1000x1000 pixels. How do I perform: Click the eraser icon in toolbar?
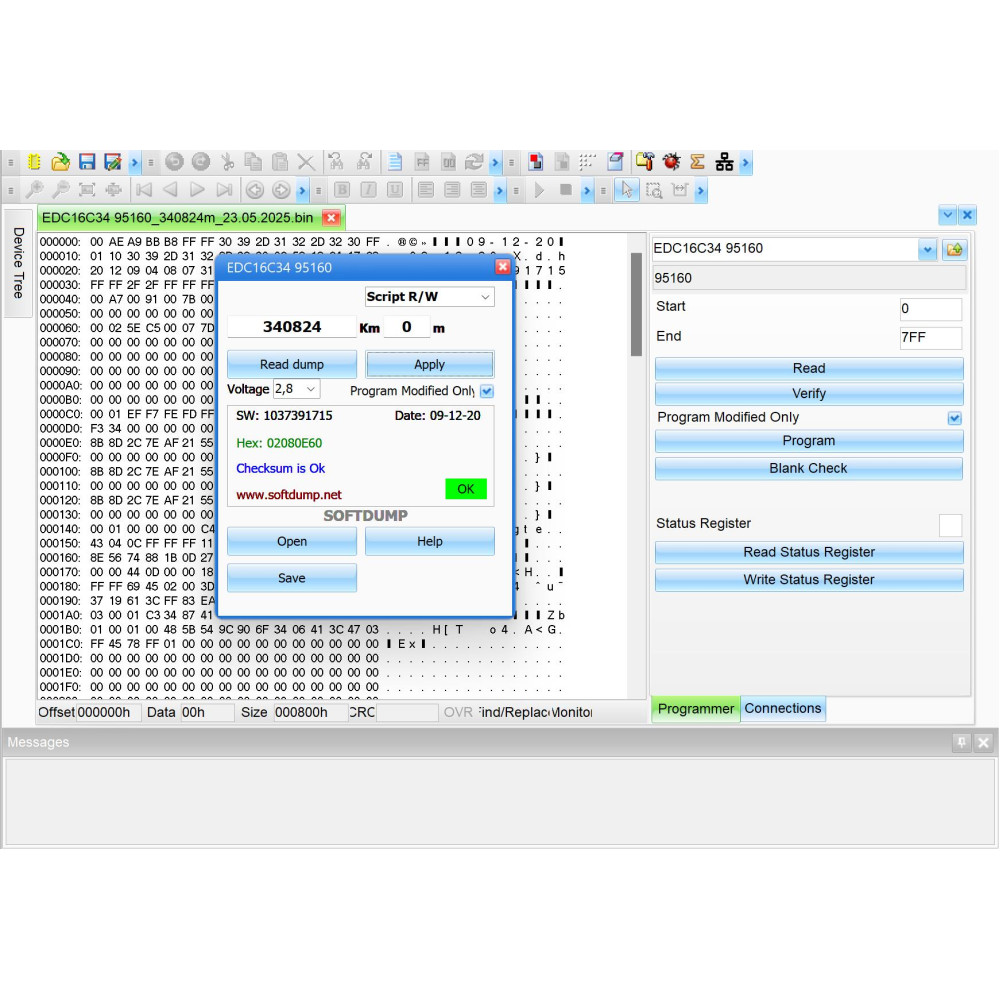[x=615, y=162]
